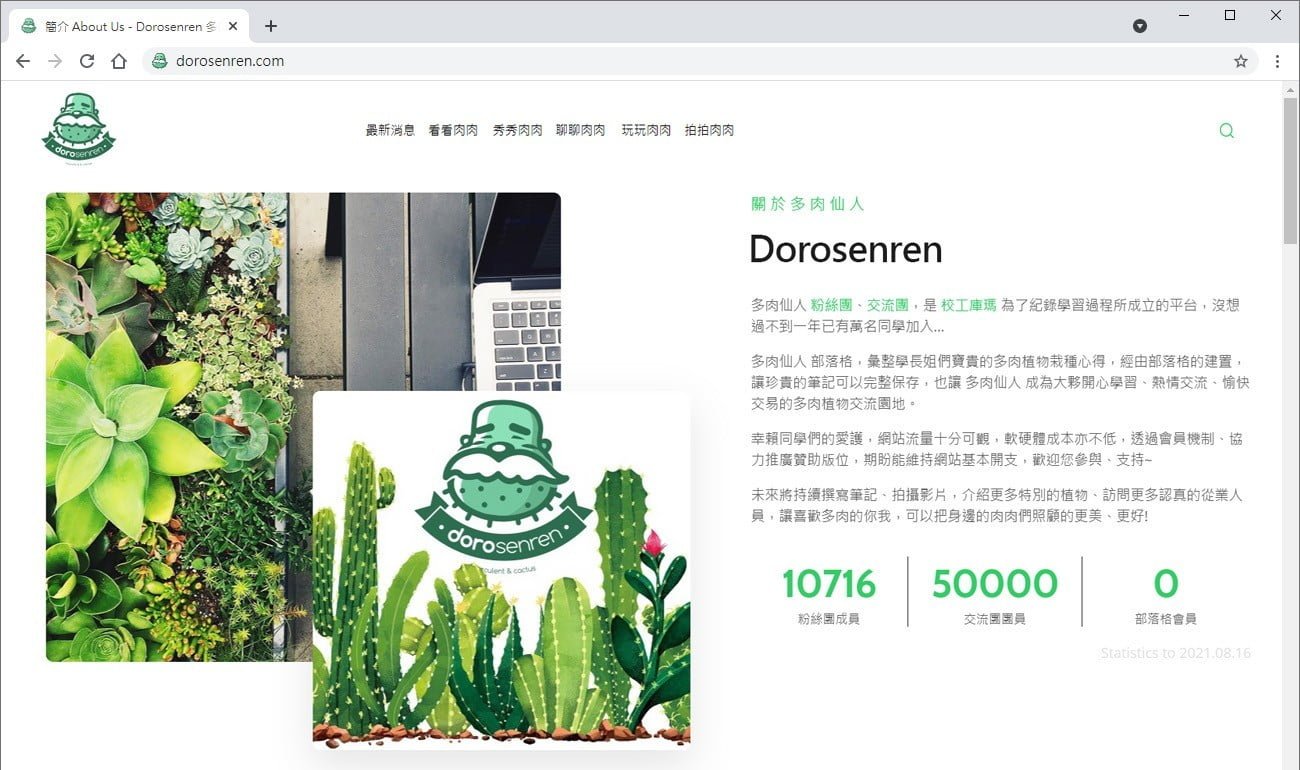Viewport: 1300px width, 770px height.
Task: Minimize the browser window
Action: (1184, 15)
